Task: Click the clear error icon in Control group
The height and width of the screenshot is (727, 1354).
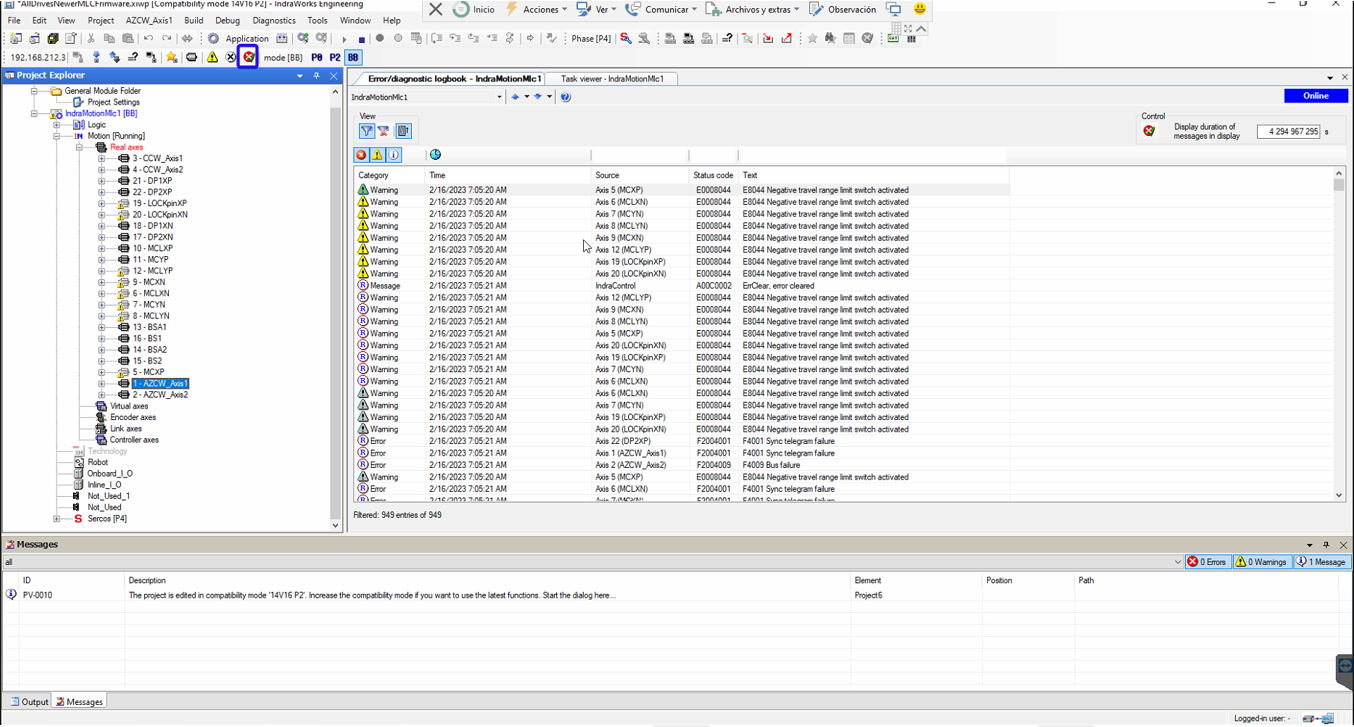Action: click(1149, 131)
